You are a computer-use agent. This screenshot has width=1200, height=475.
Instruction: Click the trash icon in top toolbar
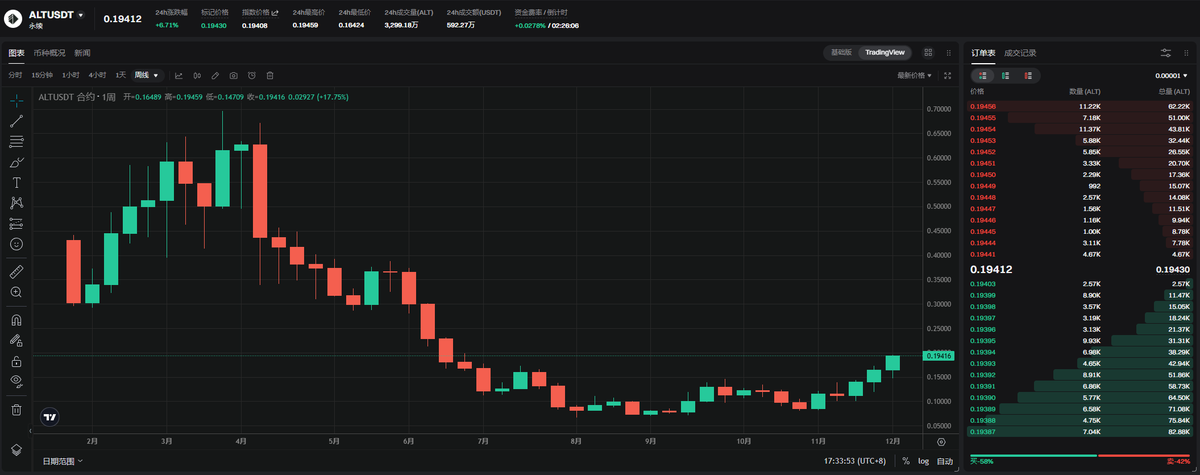269,75
